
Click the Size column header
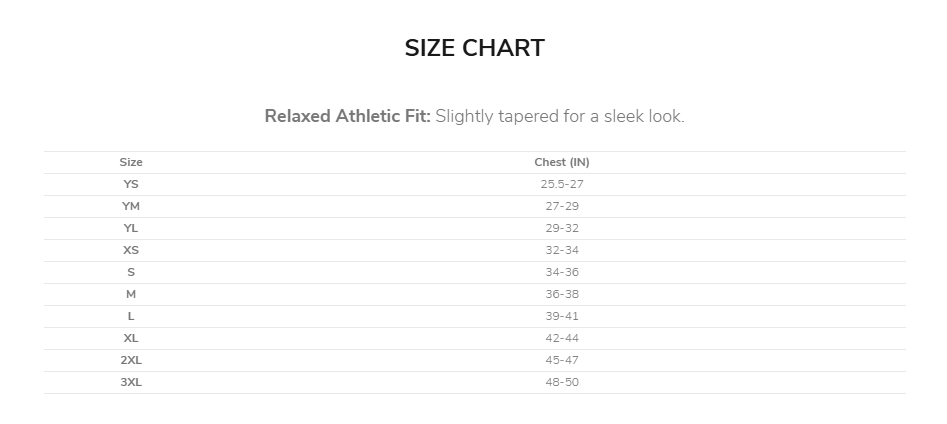click(x=131, y=162)
